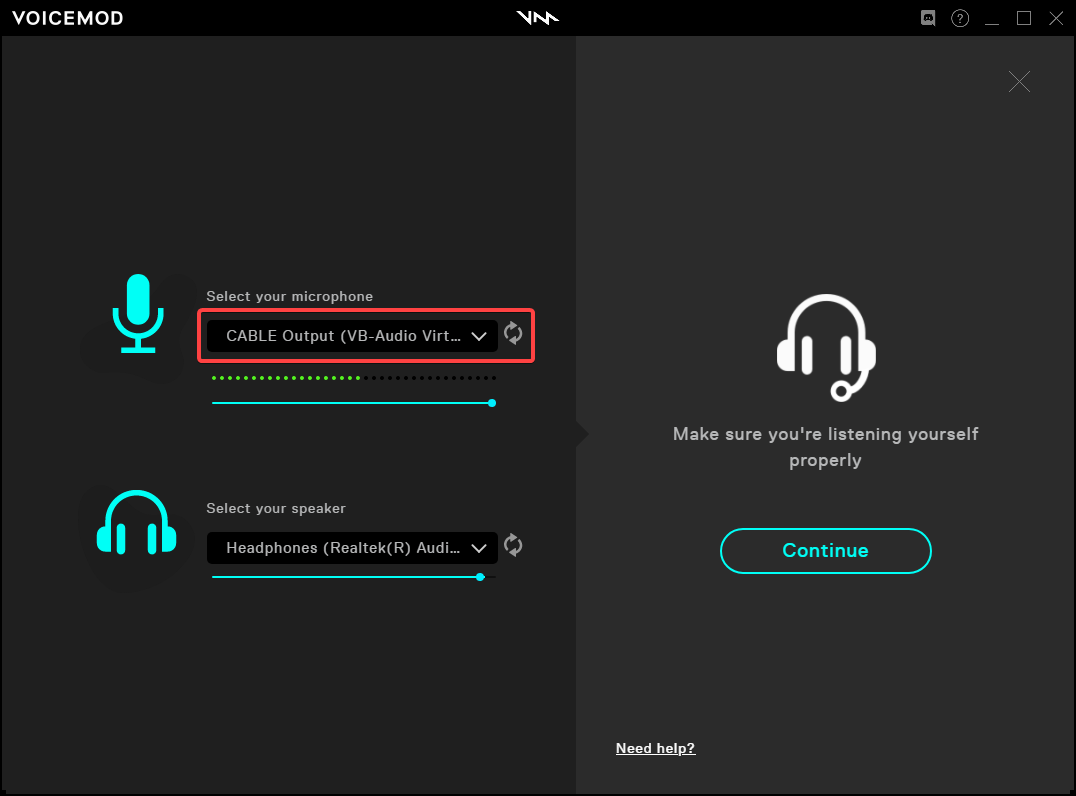Click the Voicemod VM logo in title bar
The image size is (1076, 796).
pyautogui.click(x=537, y=18)
